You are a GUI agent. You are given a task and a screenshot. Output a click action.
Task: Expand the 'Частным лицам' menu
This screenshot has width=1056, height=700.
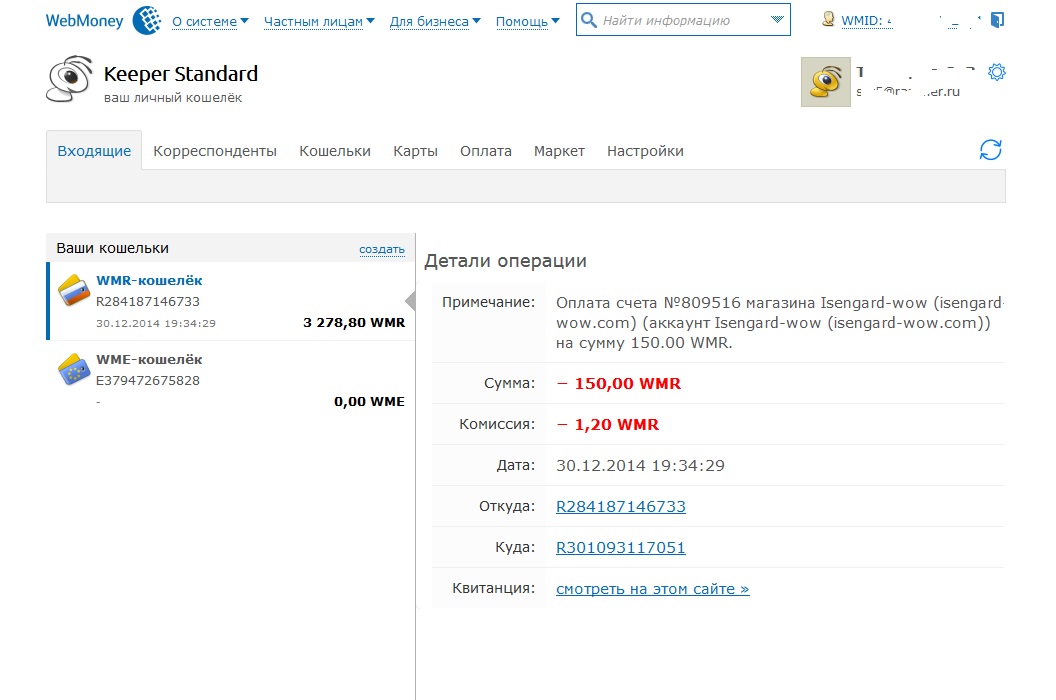[319, 22]
